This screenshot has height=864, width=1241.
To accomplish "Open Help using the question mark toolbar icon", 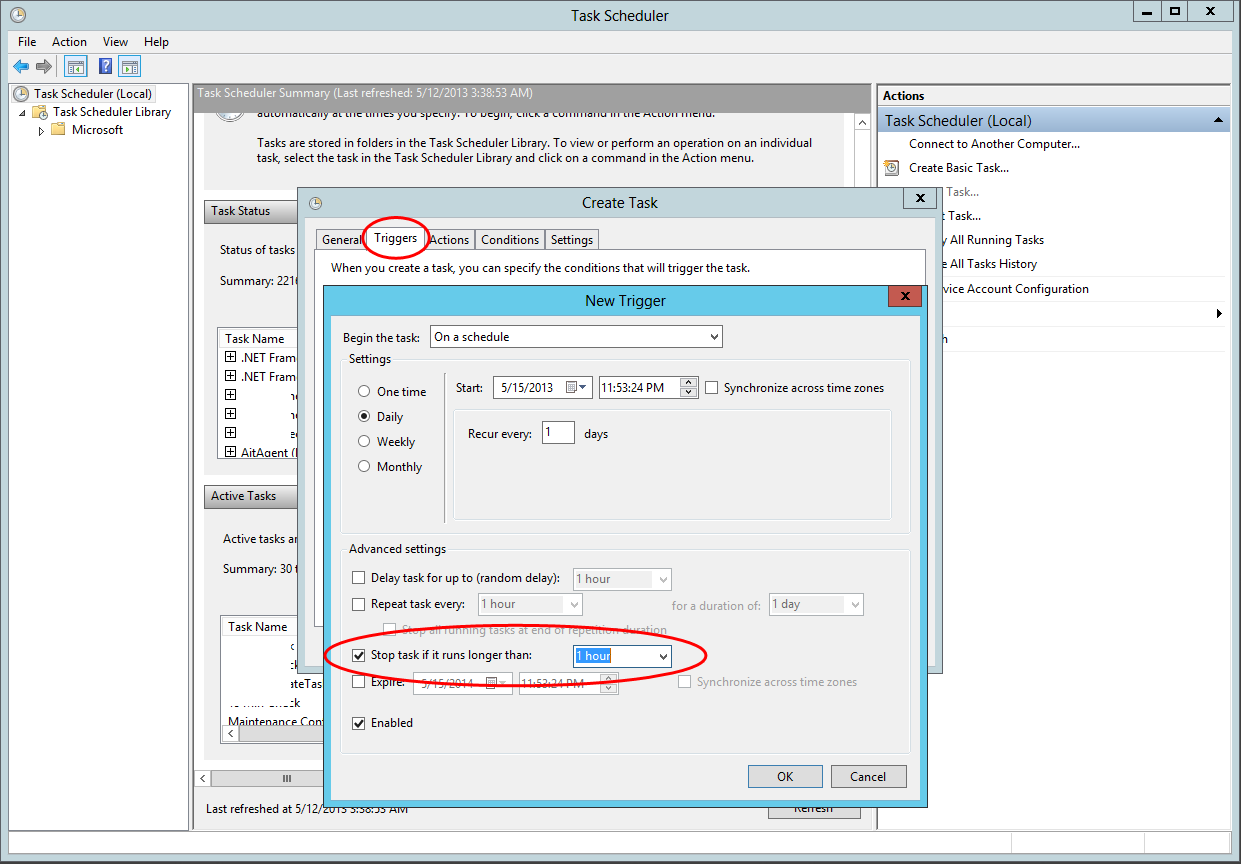I will click(x=105, y=66).
